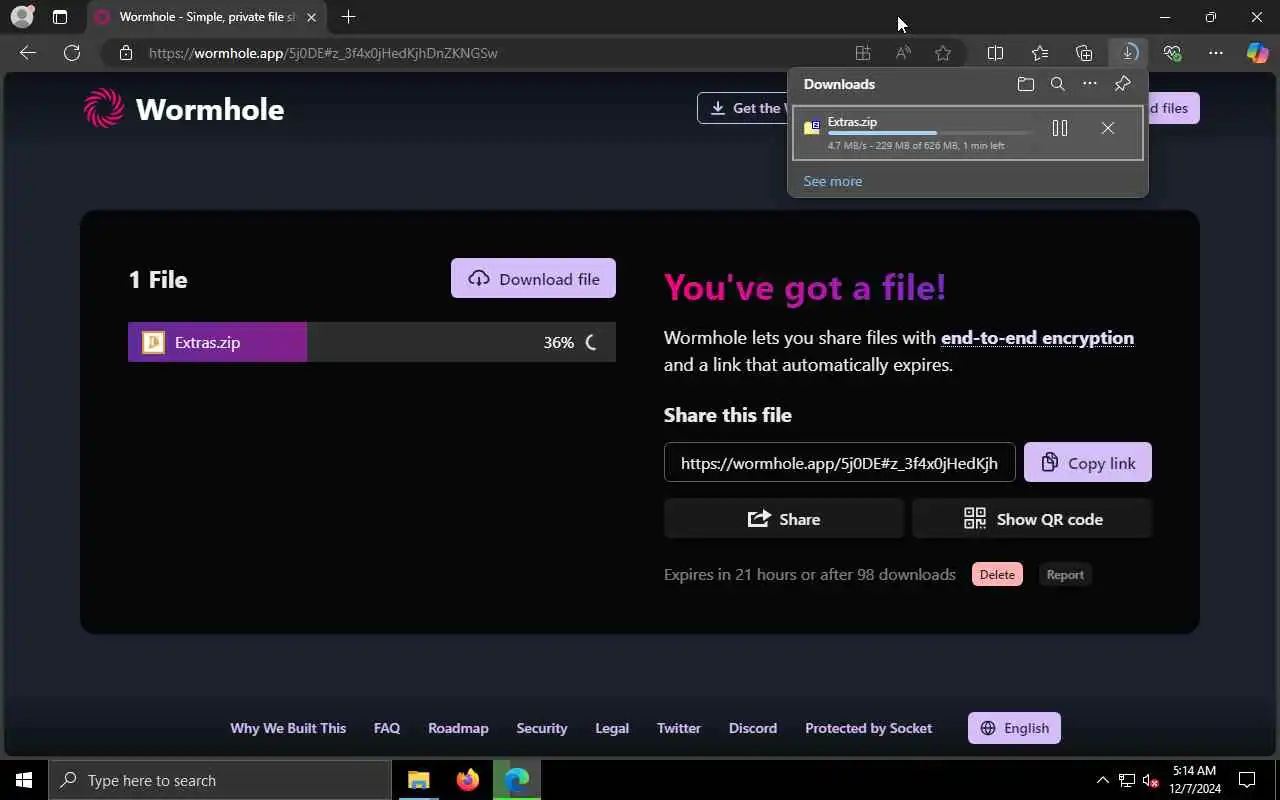Click the Download file button
The width and height of the screenshot is (1280, 800).
533,278
